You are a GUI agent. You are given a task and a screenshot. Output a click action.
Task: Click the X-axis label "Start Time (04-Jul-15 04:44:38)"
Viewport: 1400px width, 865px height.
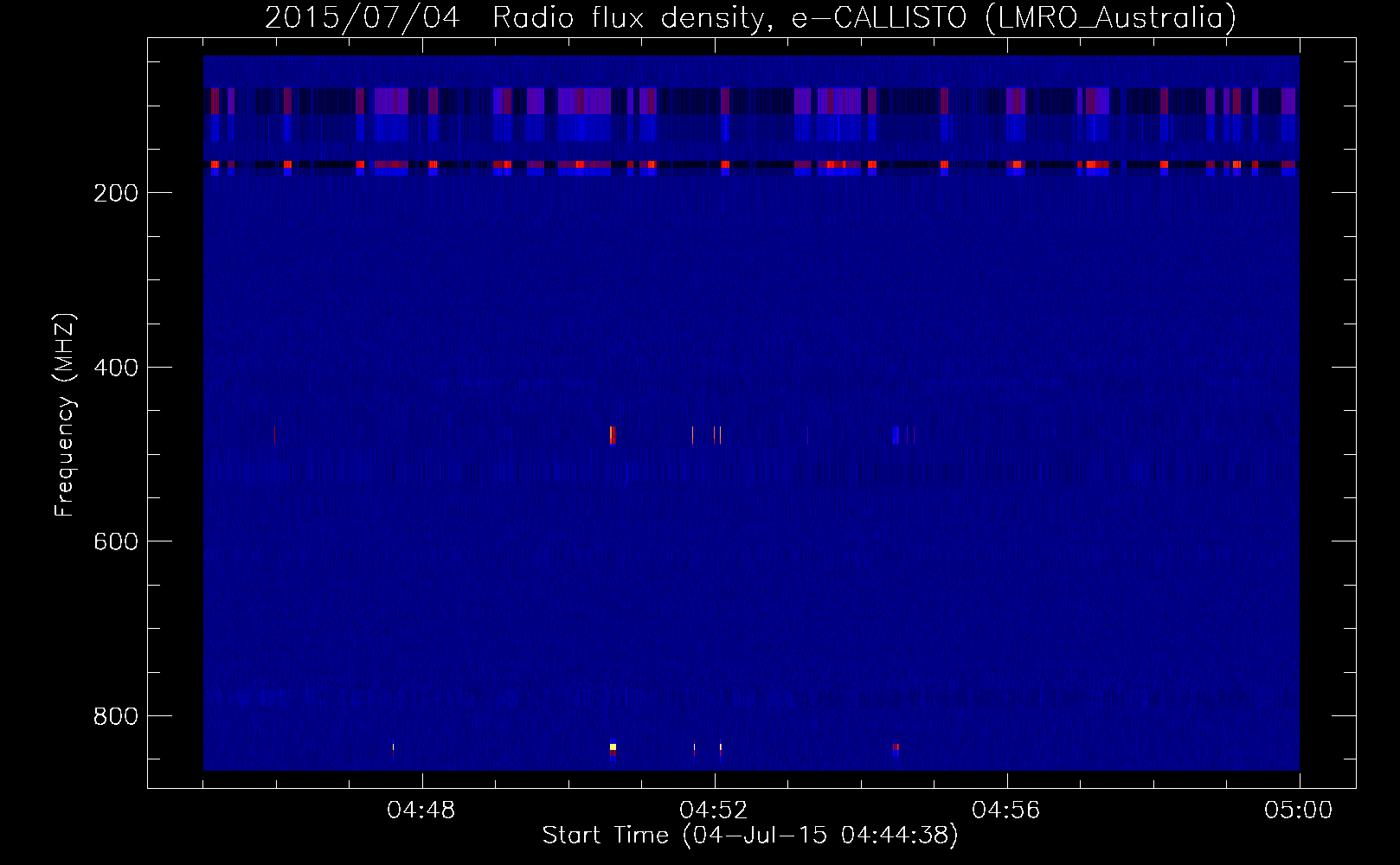click(x=750, y=836)
